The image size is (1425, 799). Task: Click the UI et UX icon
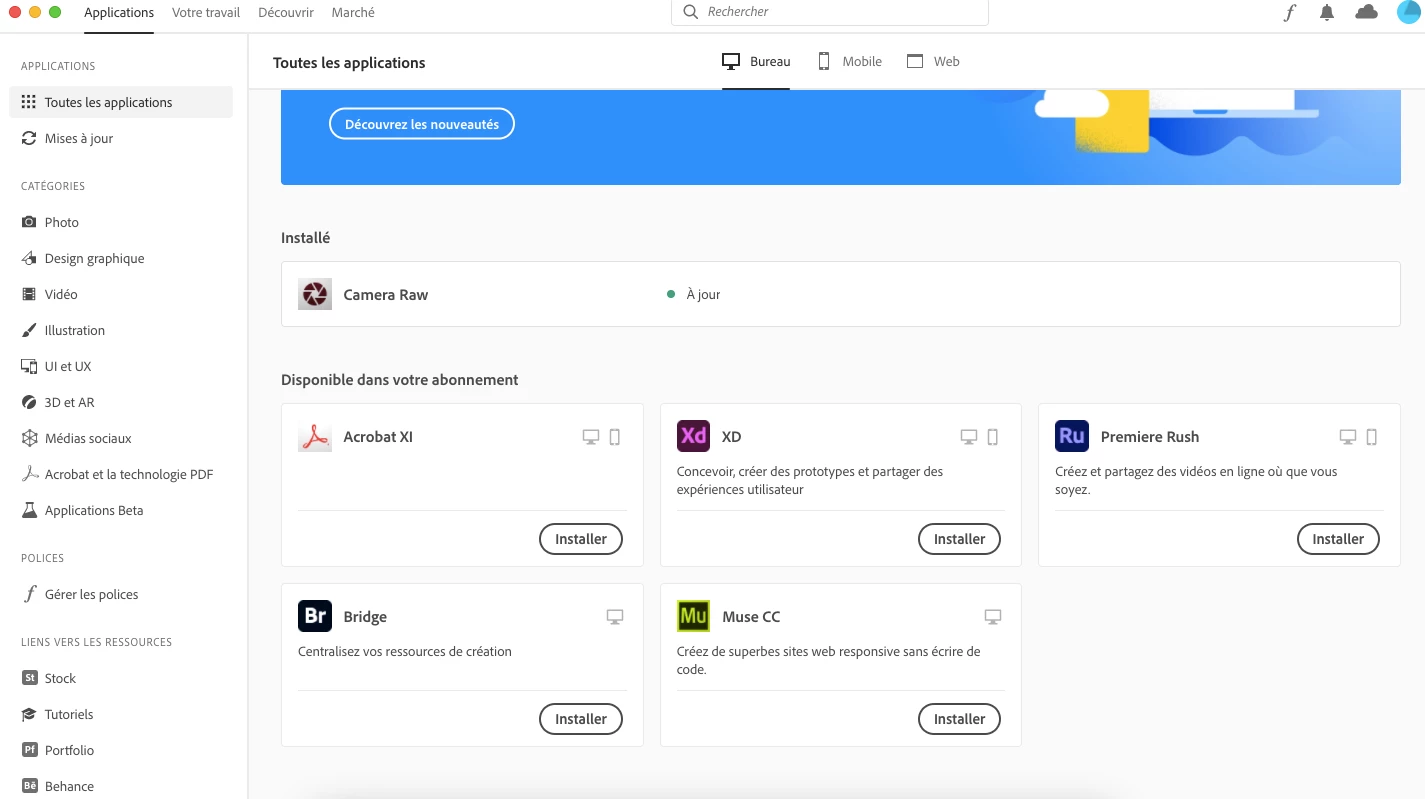(x=29, y=366)
